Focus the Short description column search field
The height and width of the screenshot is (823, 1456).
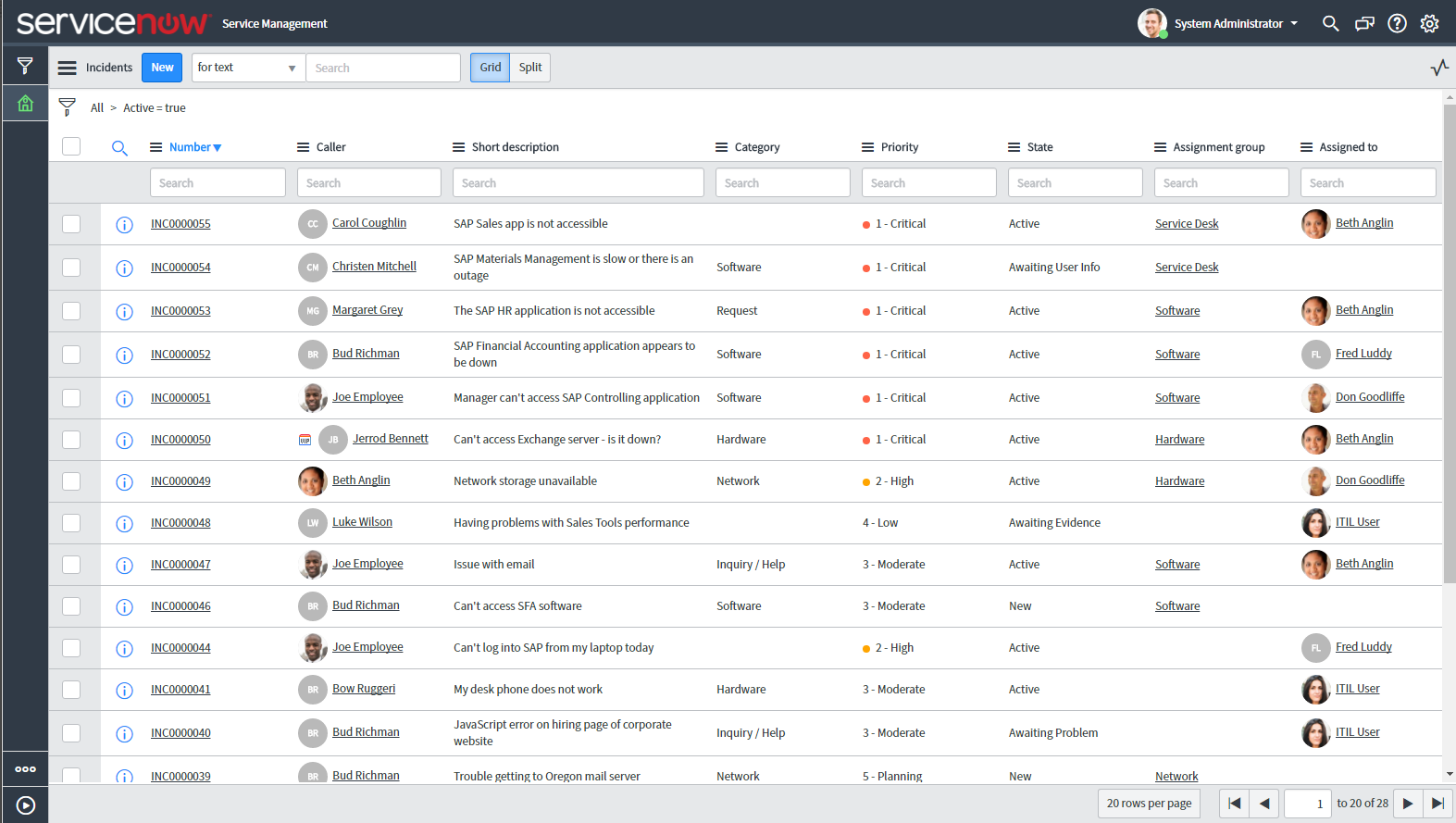coord(579,183)
